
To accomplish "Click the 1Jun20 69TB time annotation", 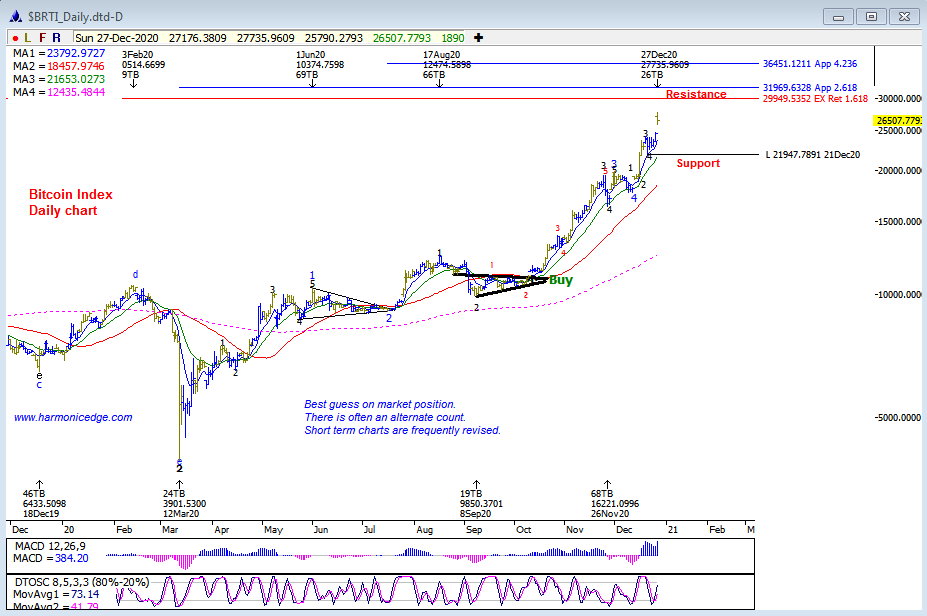I will 320,65.
